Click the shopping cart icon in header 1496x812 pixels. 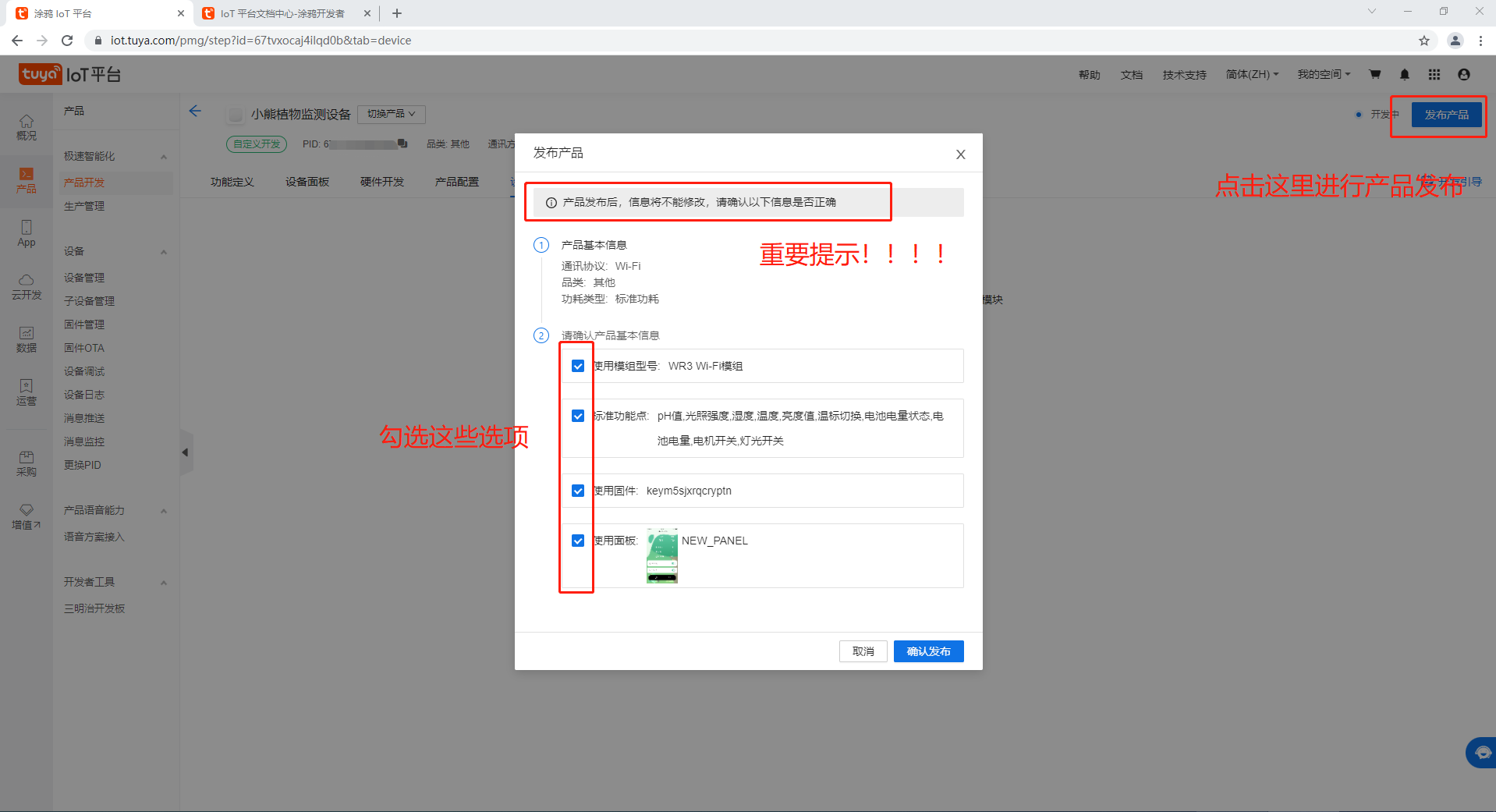point(1374,74)
